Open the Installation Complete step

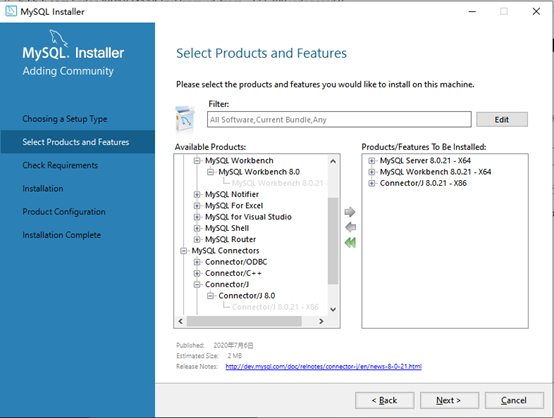61,235
